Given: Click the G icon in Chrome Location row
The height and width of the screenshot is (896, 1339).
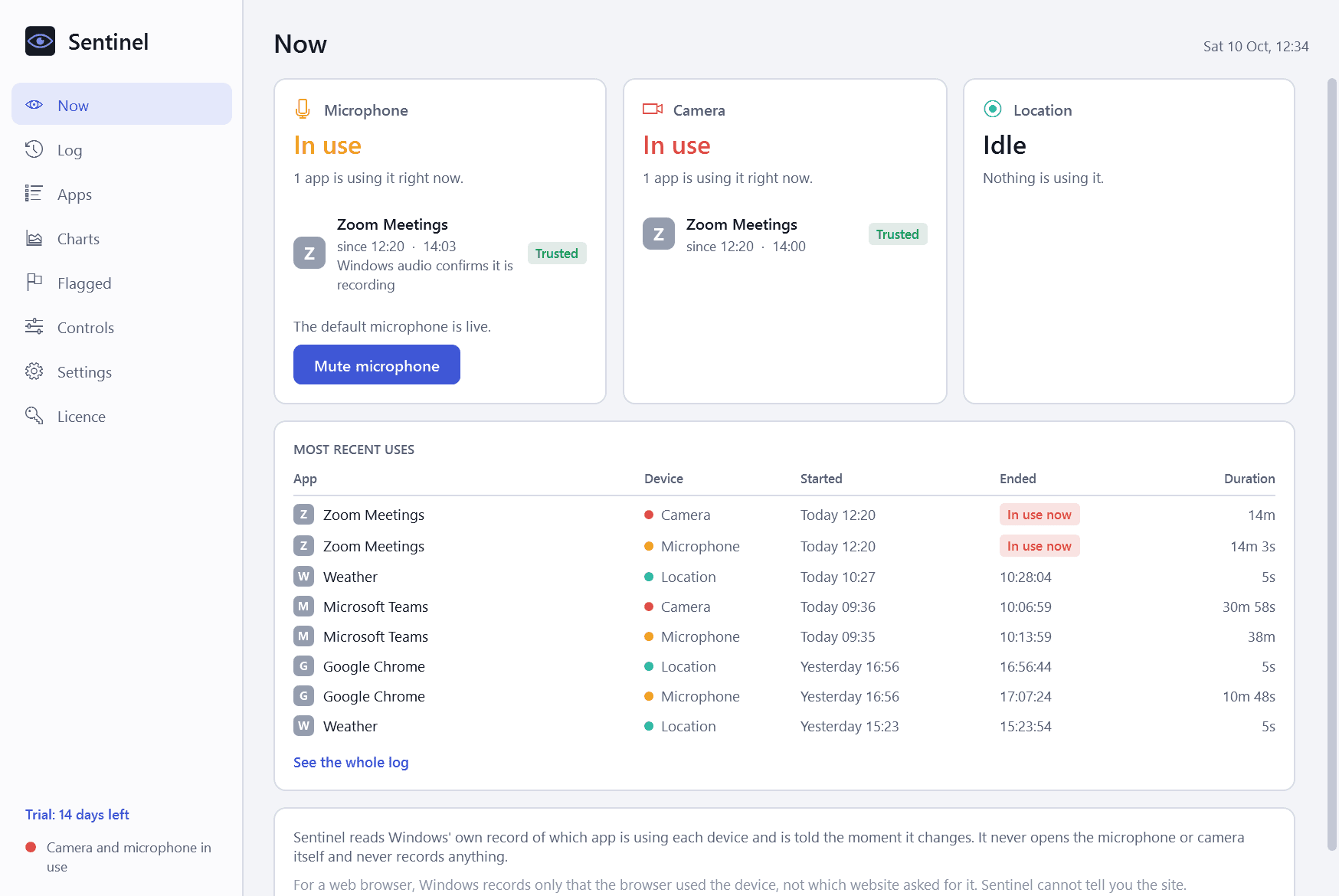Looking at the screenshot, I should point(303,666).
